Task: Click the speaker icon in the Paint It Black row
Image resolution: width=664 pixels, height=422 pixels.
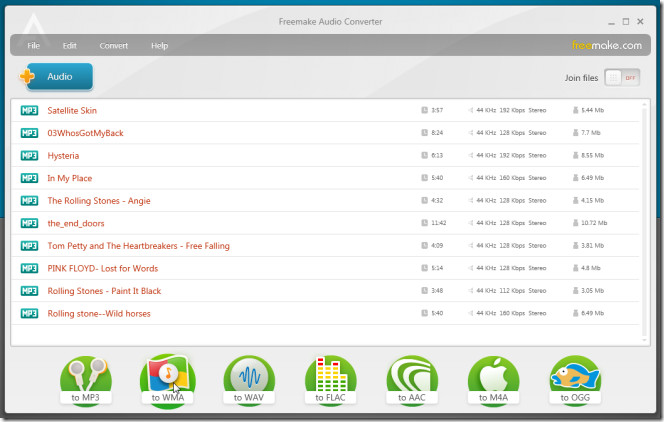Action: [470, 291]
